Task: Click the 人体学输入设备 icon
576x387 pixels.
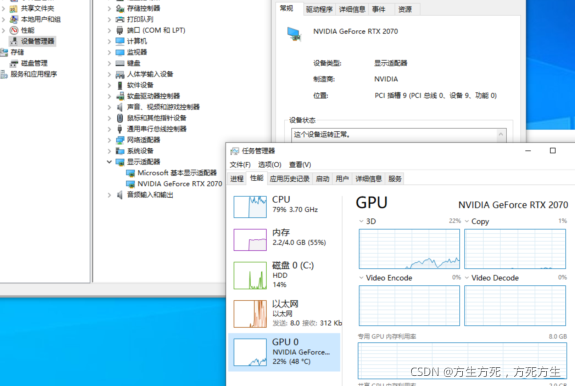Action: click(120, 75)
